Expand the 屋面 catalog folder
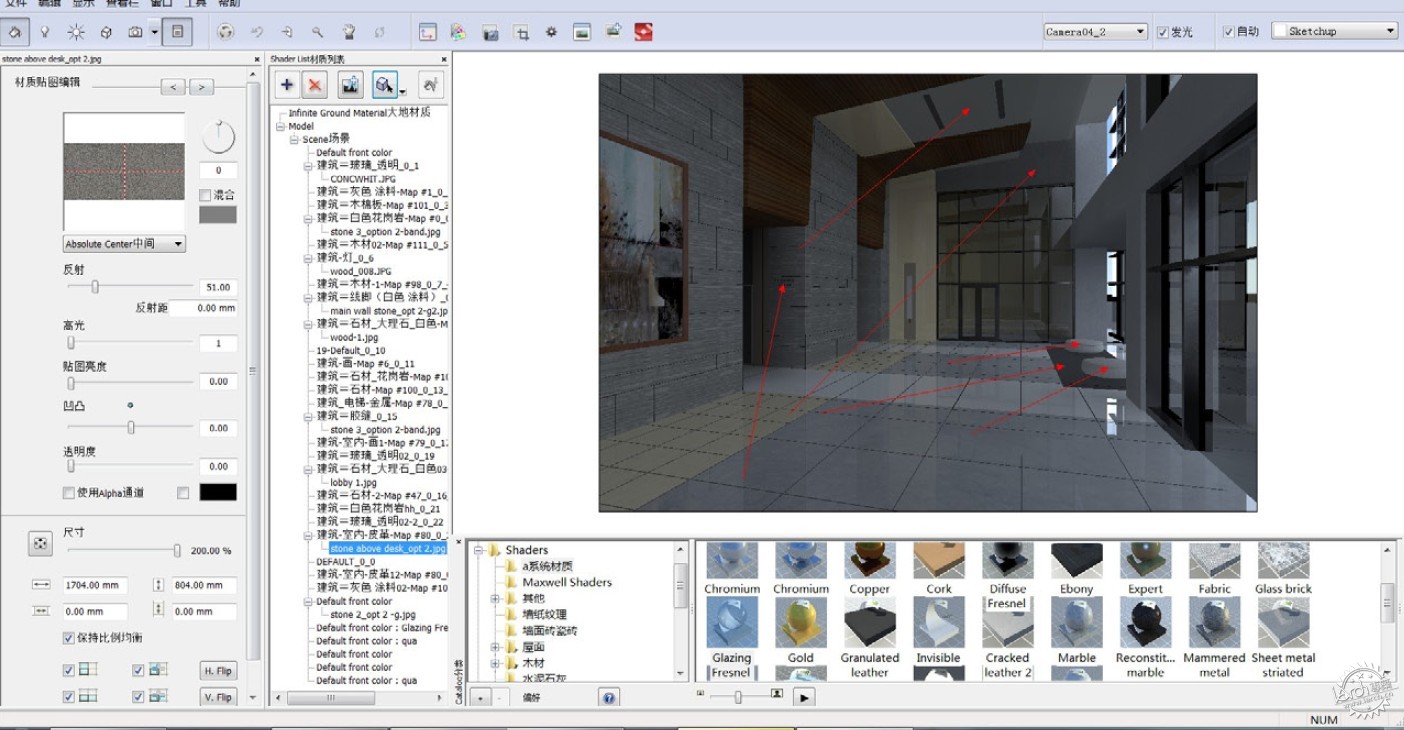The image size is (1404, 730). (495, 647)
